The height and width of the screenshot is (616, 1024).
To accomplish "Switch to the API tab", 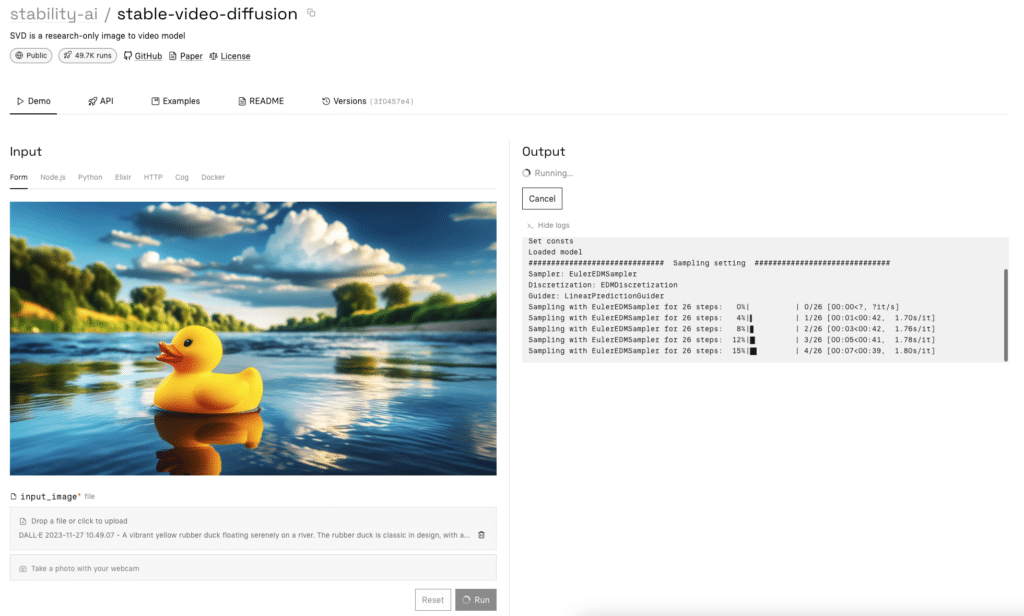I will pos(101,101).
